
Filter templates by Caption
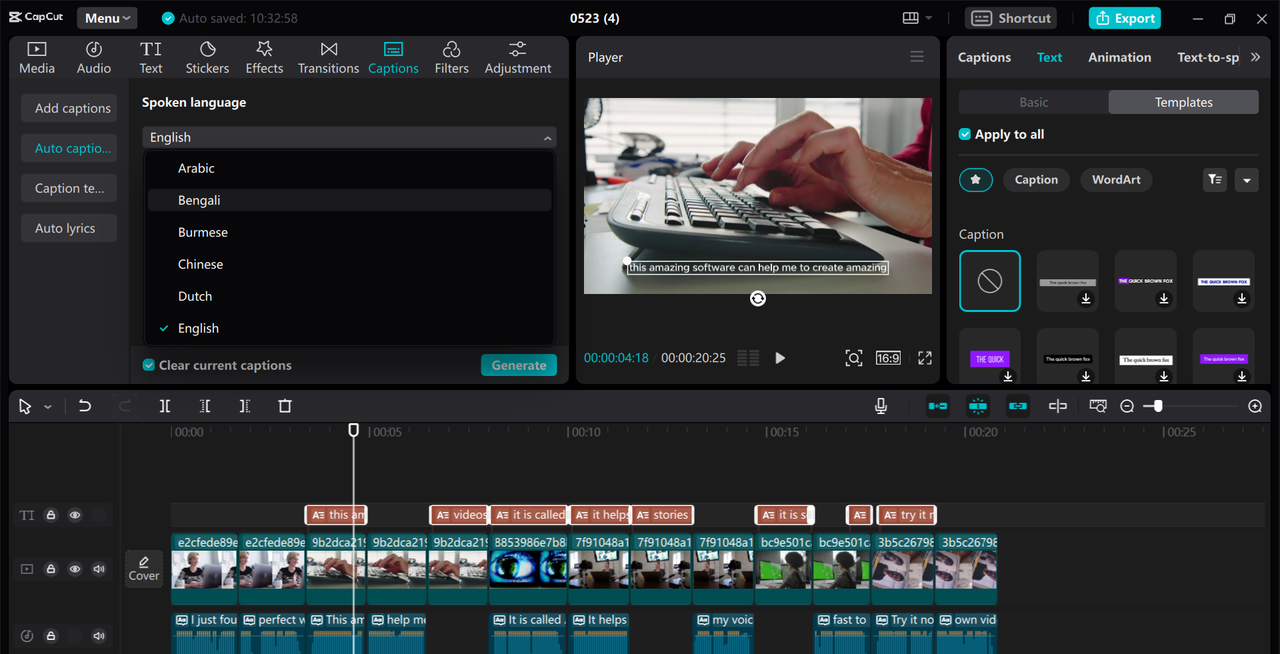coord(1036,180)
